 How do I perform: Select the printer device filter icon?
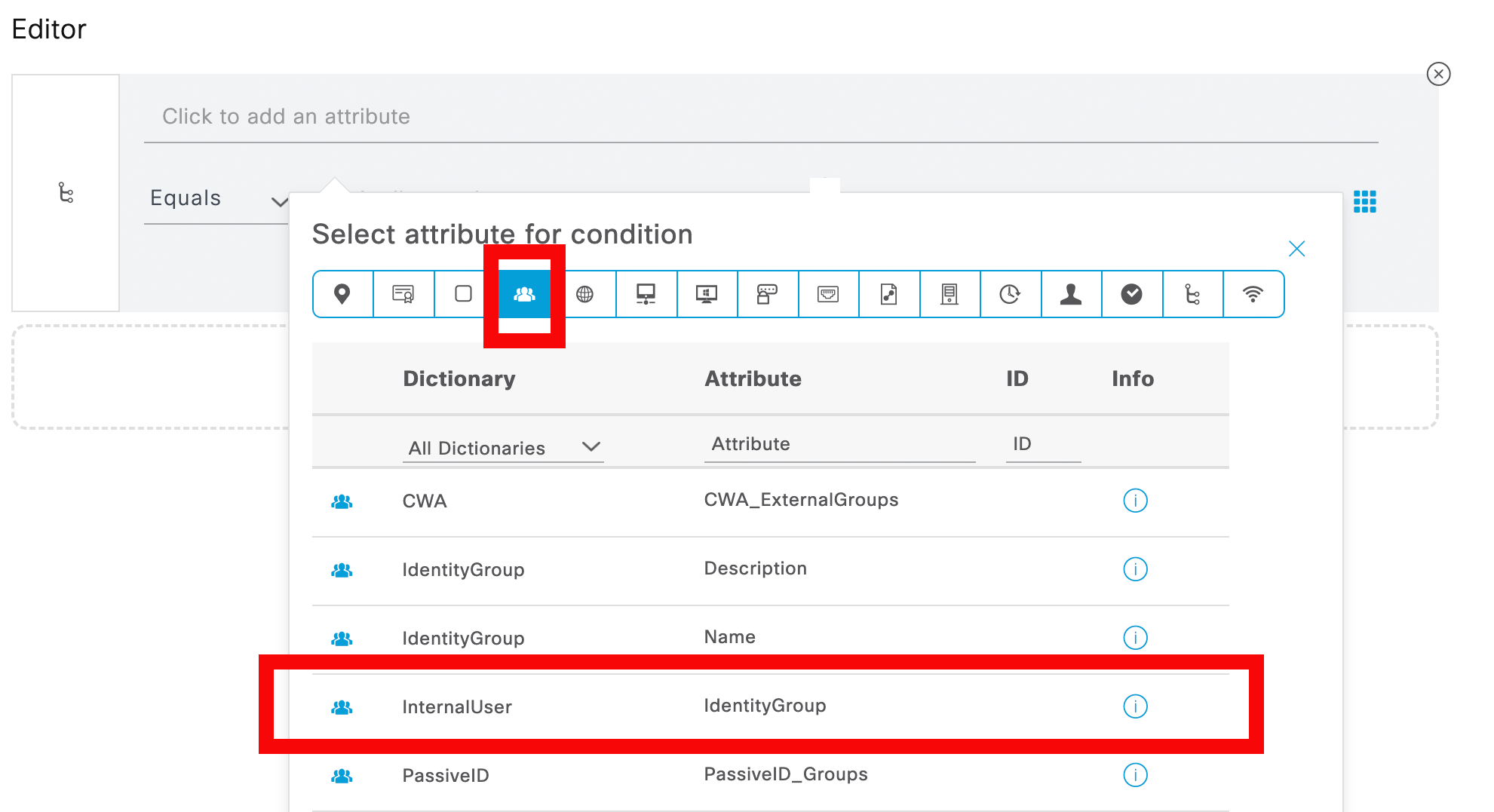[x=767, y=294]
